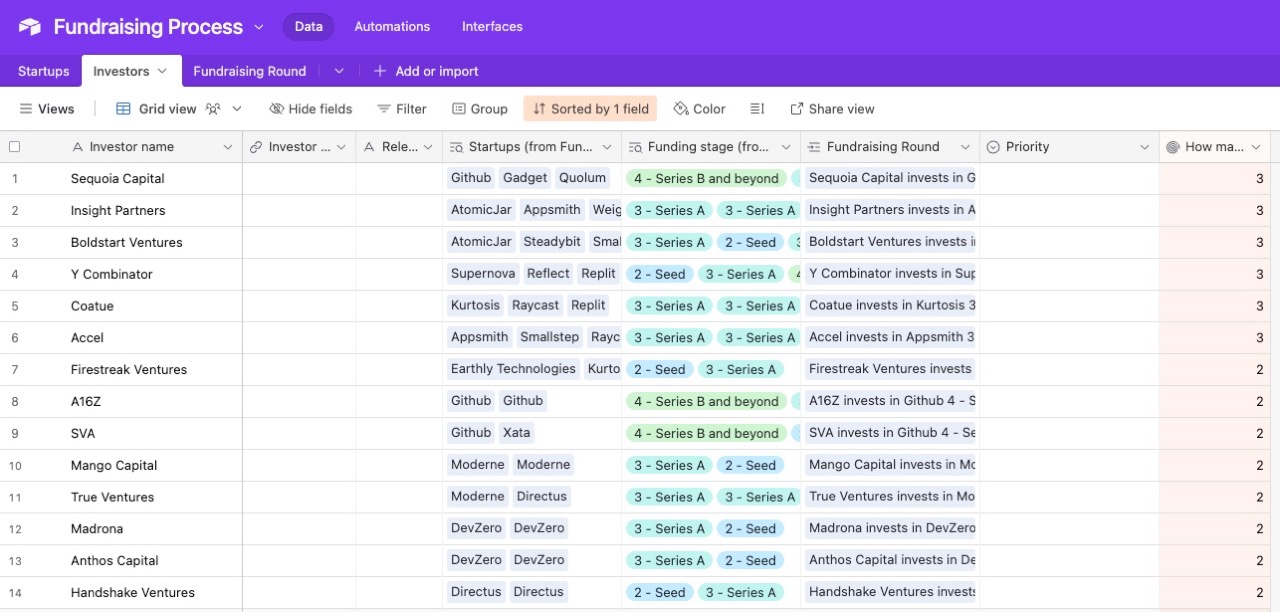This screenshot has height=612, width=1280.
Task: Open the Filter tool
Action: [x=401, y=109]
